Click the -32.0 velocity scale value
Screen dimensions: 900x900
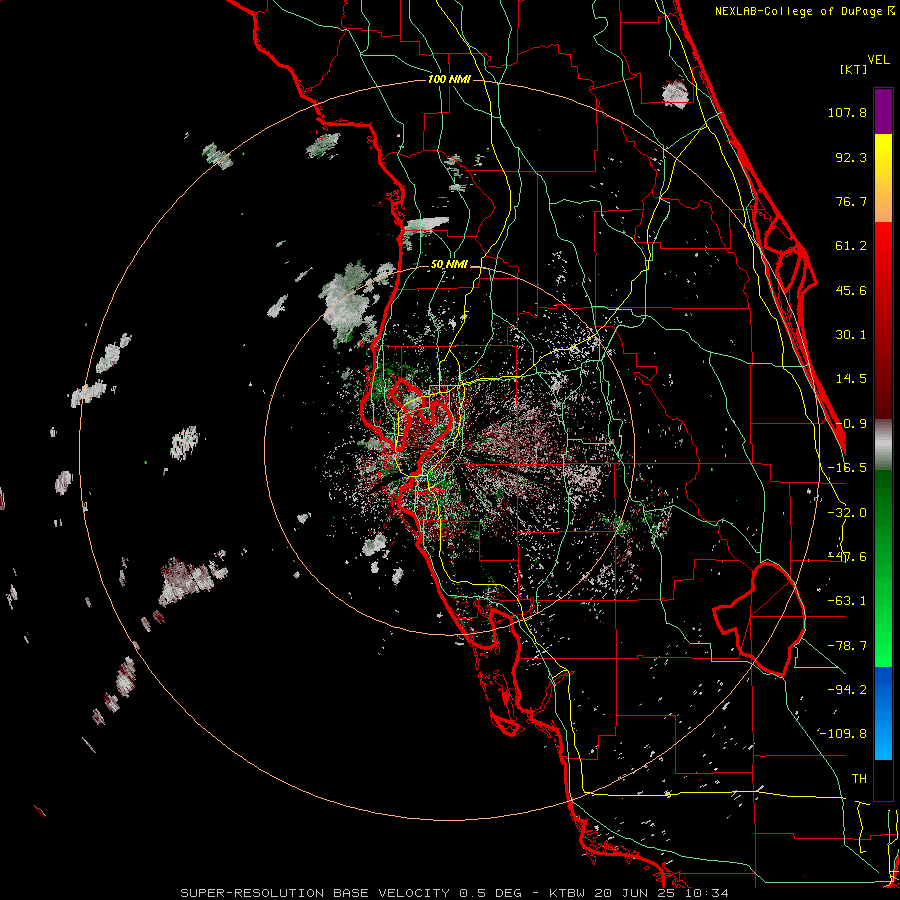(x=847, y=513)
